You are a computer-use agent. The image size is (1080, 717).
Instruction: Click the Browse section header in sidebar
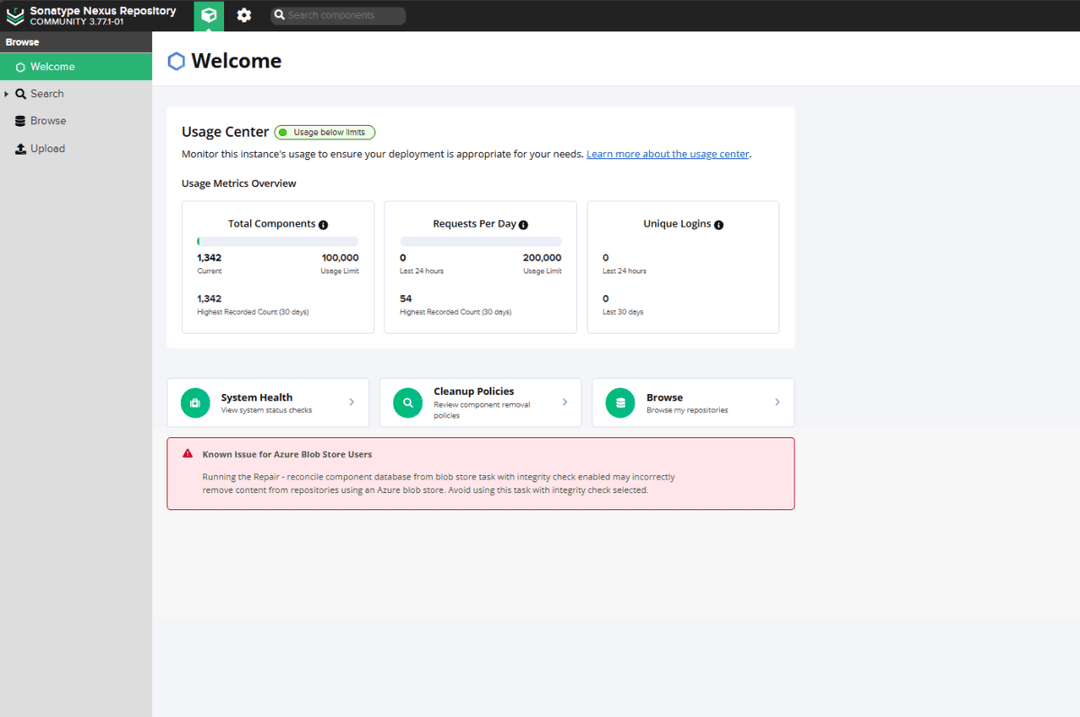76,42
